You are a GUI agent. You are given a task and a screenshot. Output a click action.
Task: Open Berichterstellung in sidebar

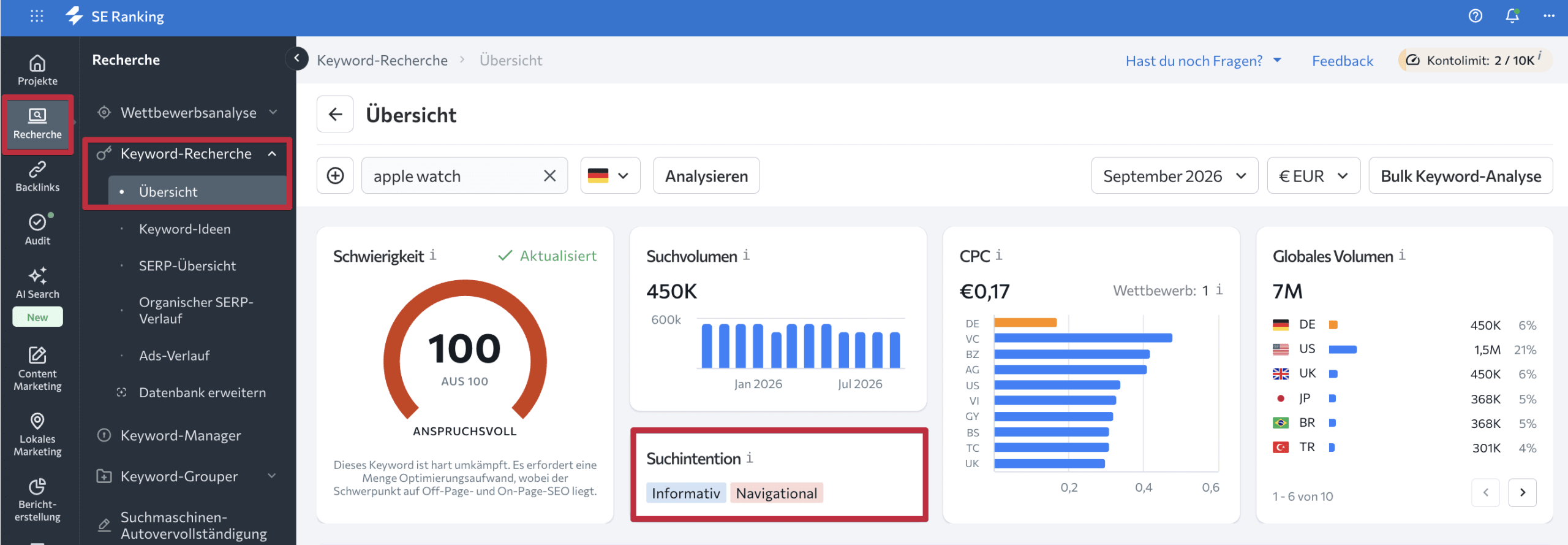click(37, 500)
